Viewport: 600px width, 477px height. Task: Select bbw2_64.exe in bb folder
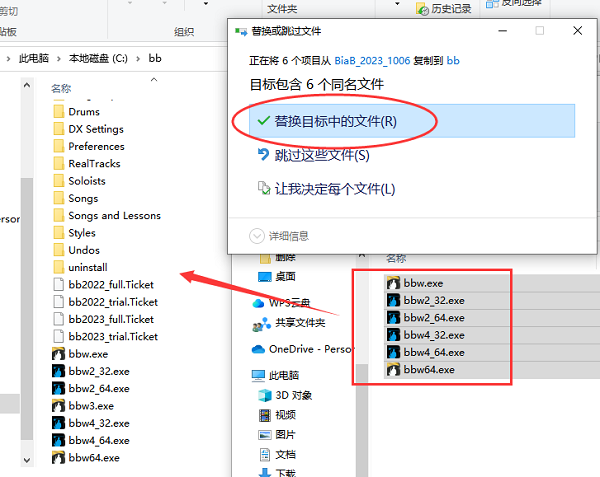click(99, 389)
